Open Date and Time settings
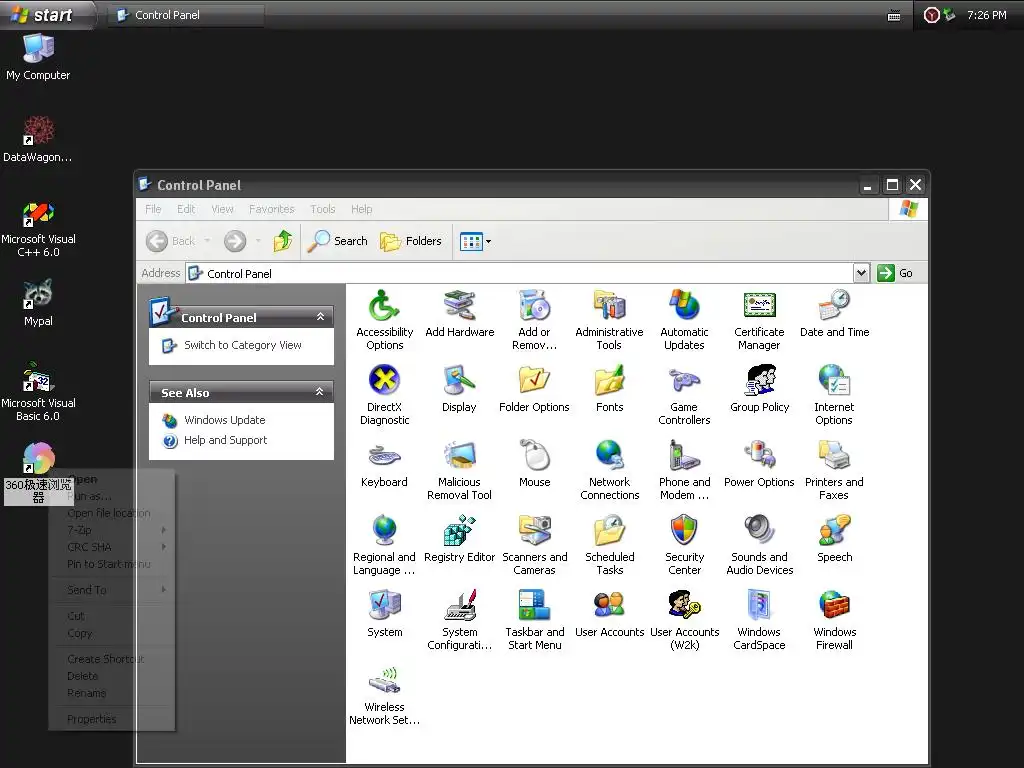Viewport: 1024px width, 768px height. pos(834,315)
